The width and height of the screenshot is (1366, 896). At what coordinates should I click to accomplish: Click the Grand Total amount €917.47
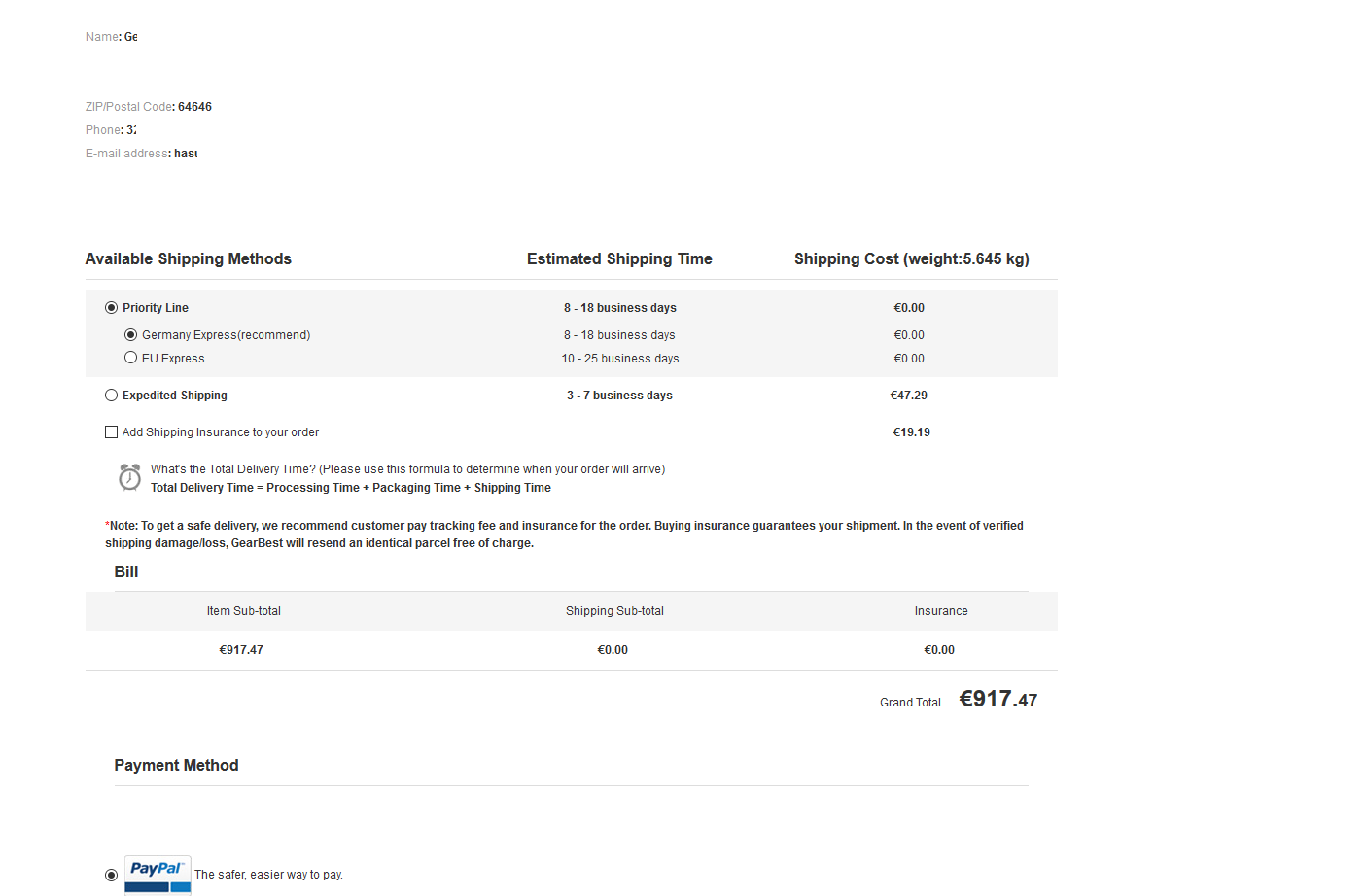(x=998, y=700)
